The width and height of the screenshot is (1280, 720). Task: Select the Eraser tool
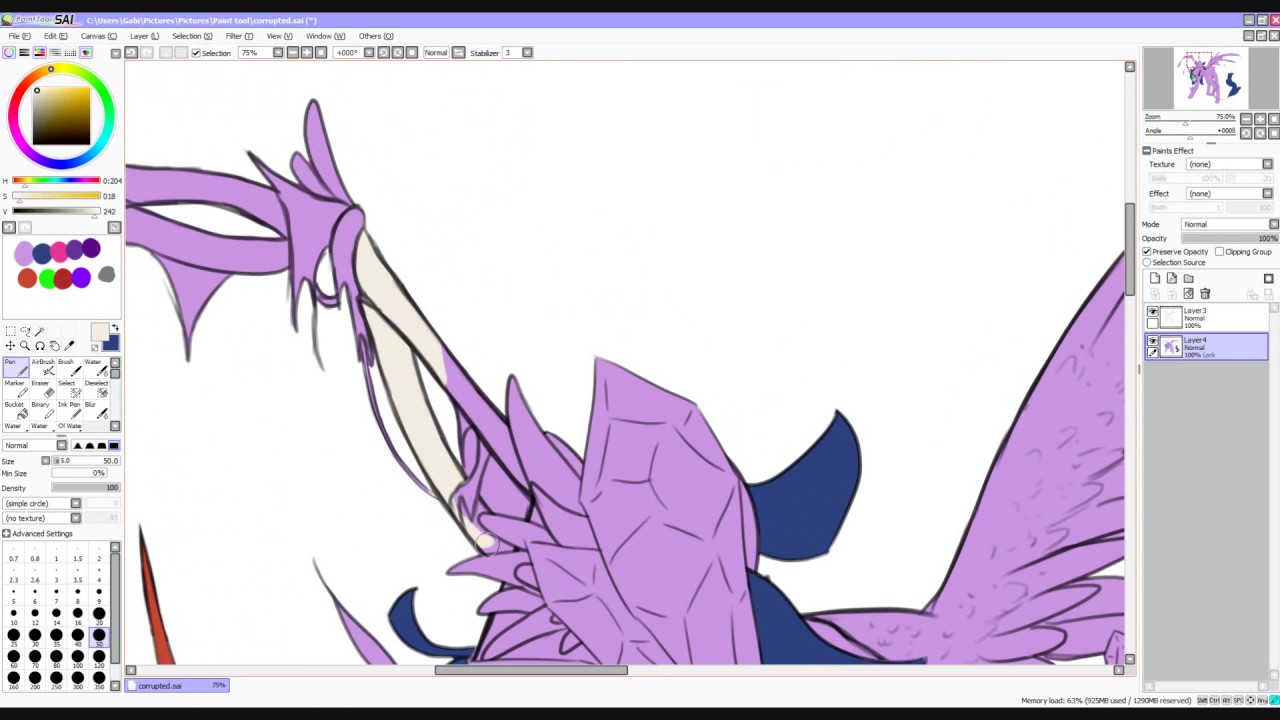tap(43, 388)
